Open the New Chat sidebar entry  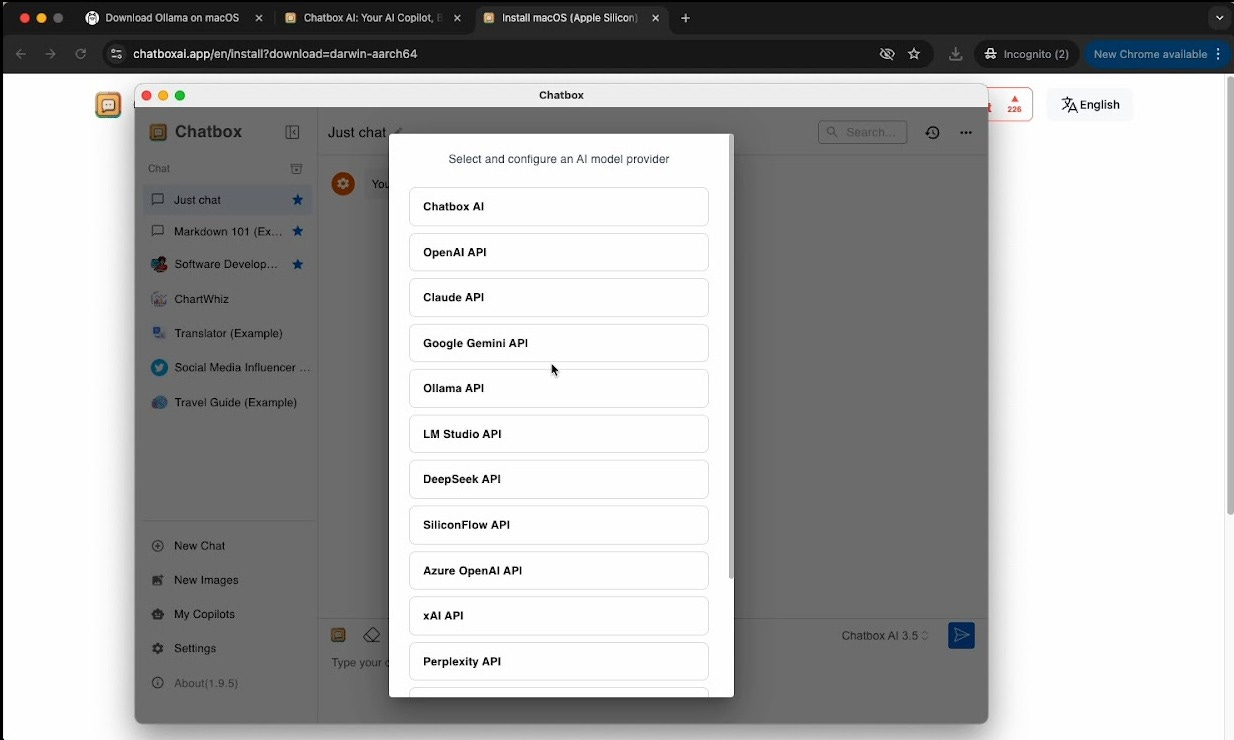click(x=227, y=546)
